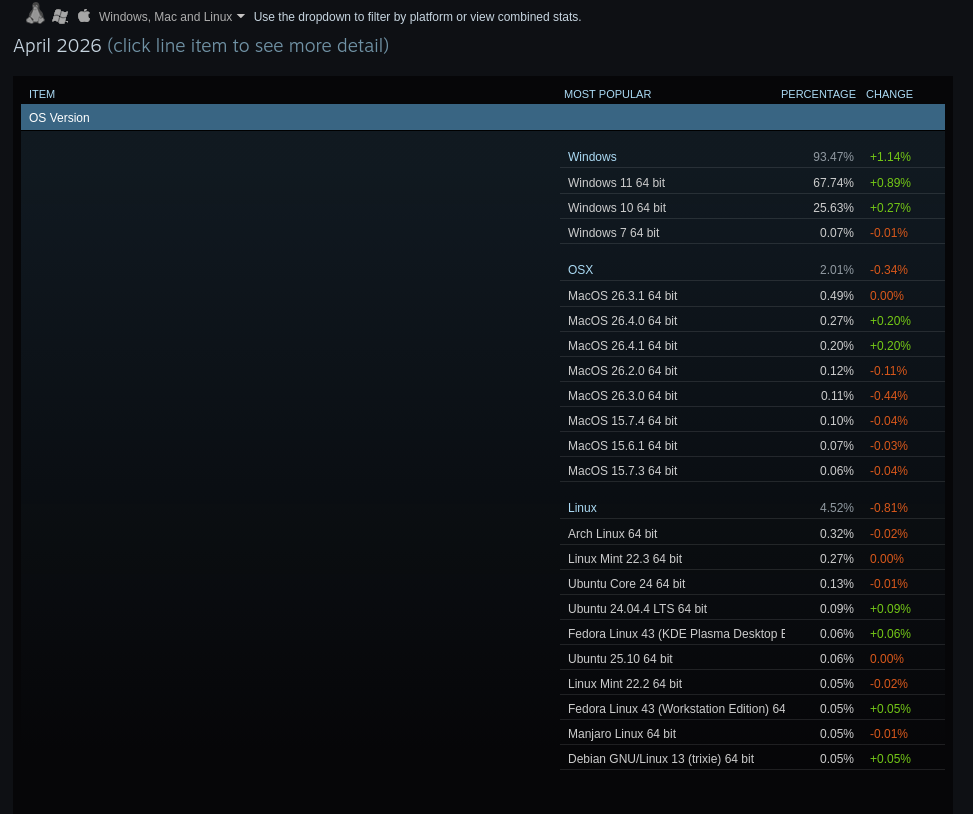The width and height of the screenshot is (973, 814).
Task: Select the Windows 10 64 bit row
Action: pyautogui.click(x=752, y=207)
